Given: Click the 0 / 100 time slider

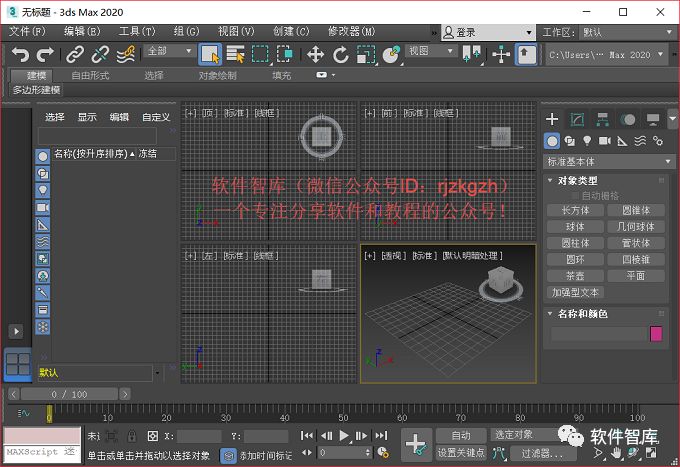Looking at the screenshot, I should [x=69, y=394].
